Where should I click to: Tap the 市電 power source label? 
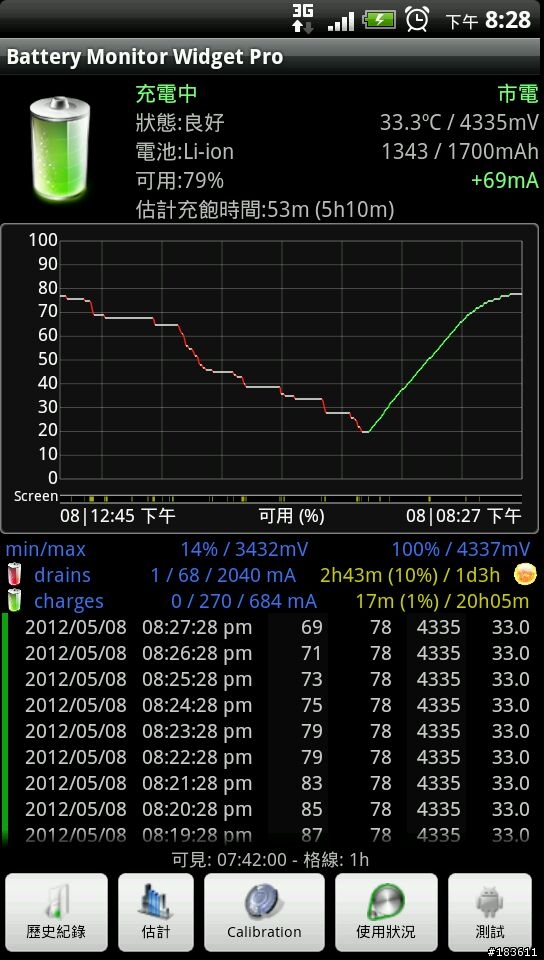[x=518, y=94]
